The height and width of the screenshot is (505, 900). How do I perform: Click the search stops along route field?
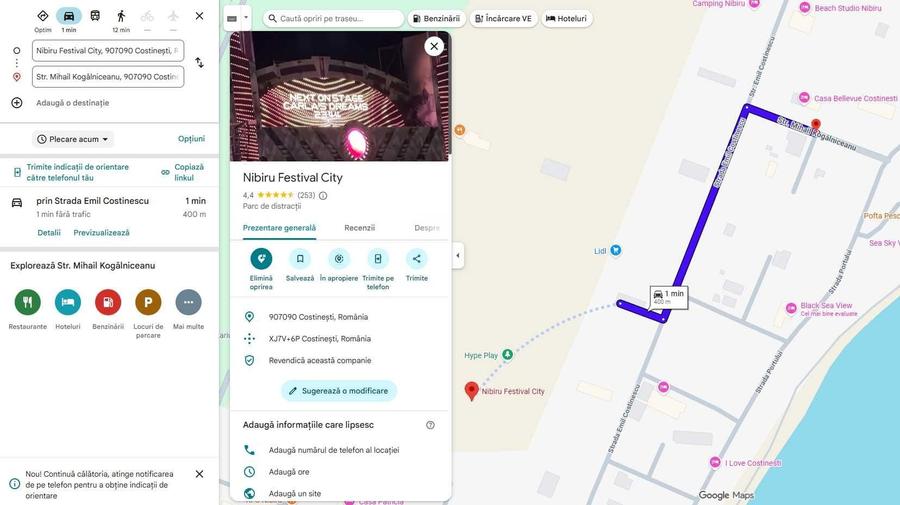(333, 18)
